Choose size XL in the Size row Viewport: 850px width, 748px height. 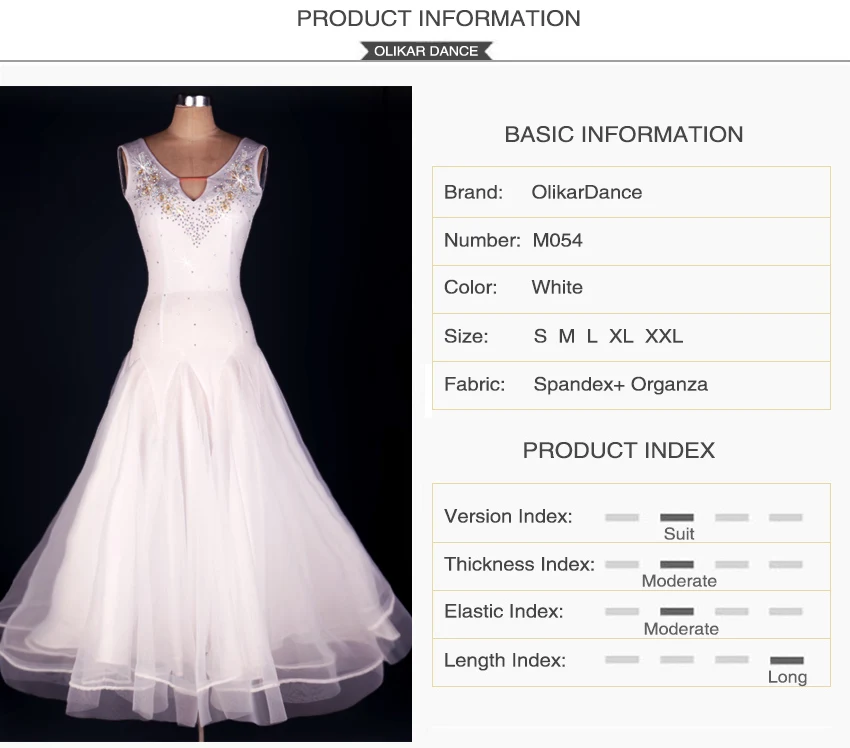point(621,336)
